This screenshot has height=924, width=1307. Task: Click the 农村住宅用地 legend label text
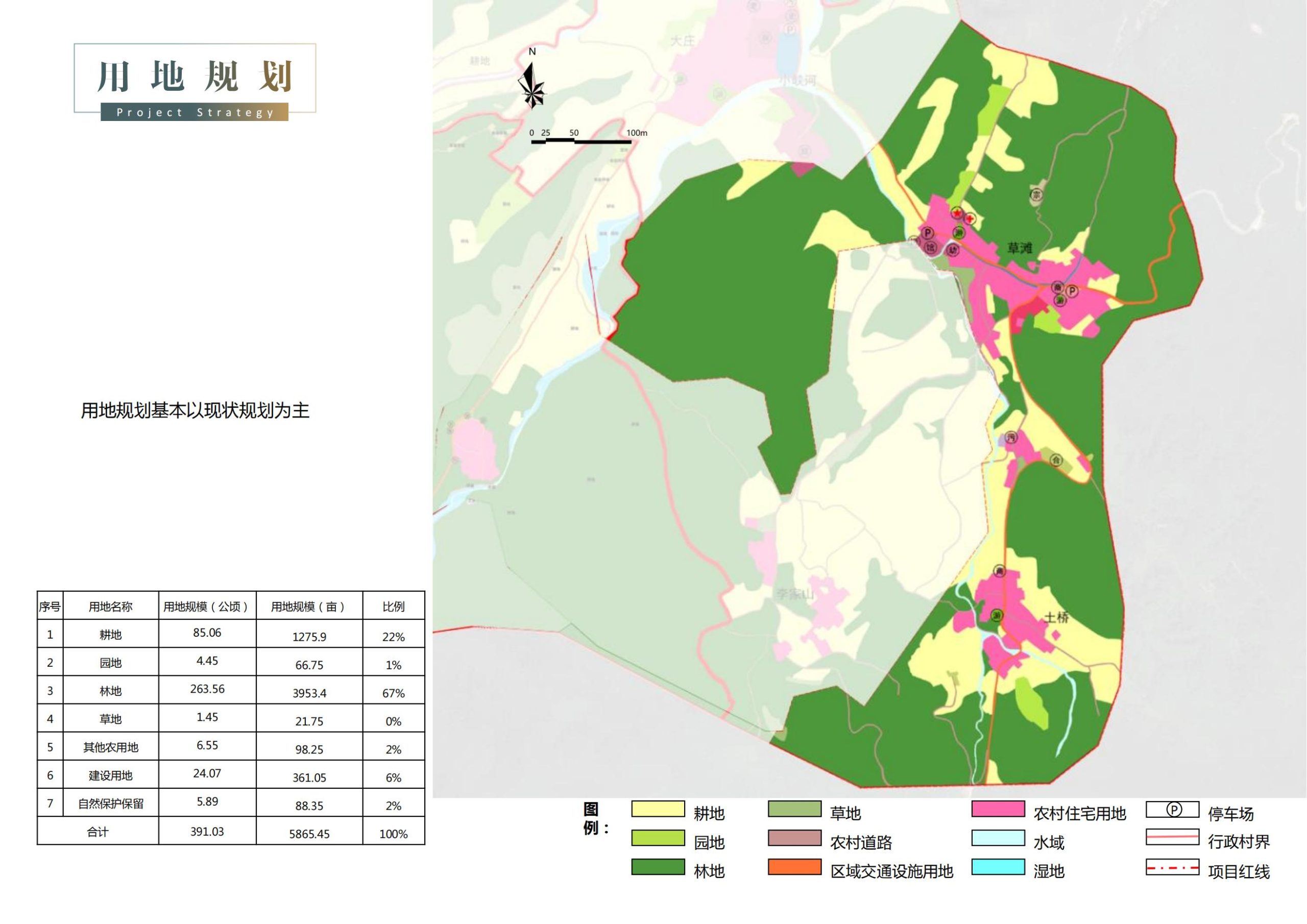click(x=1080, y=814)
